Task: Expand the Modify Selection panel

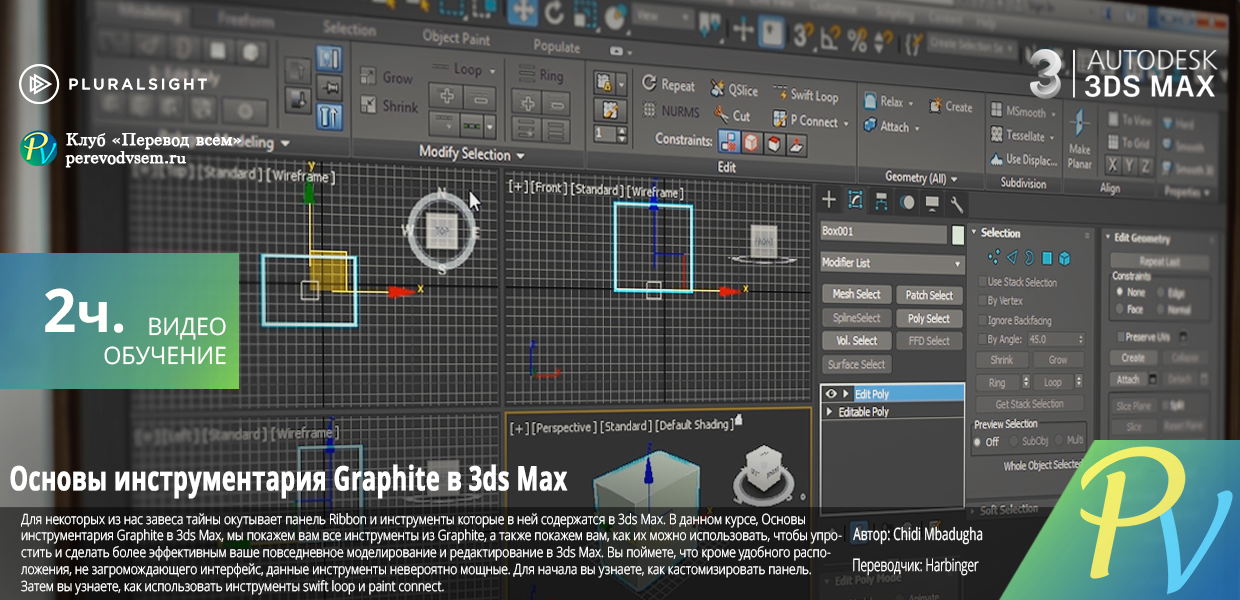Action: click(472, 154)
